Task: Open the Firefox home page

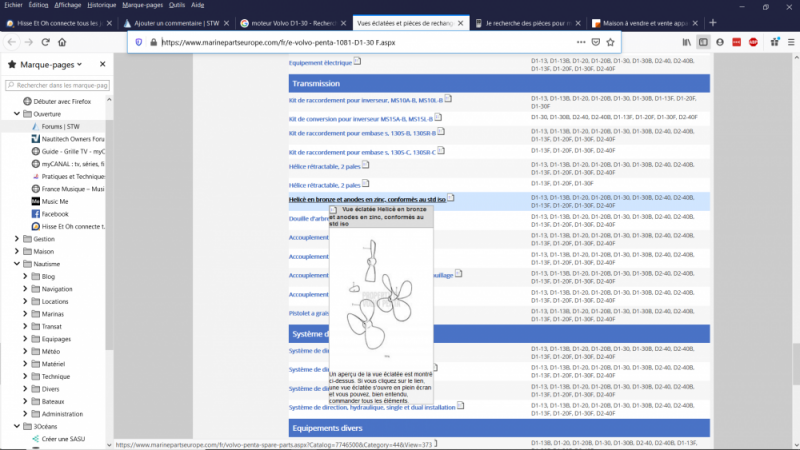Action: click(x=62, y=42)
